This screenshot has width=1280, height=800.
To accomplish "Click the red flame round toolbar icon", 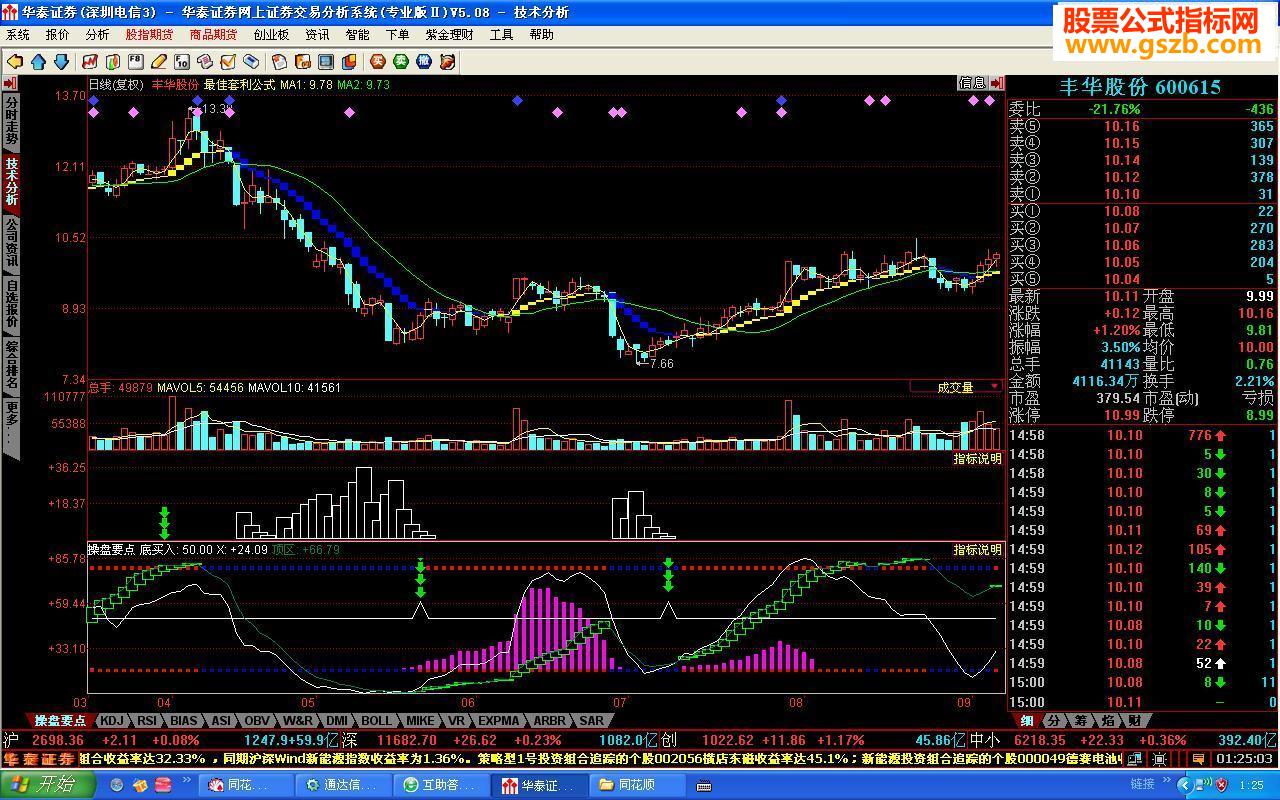I will (x=448, y=62).
